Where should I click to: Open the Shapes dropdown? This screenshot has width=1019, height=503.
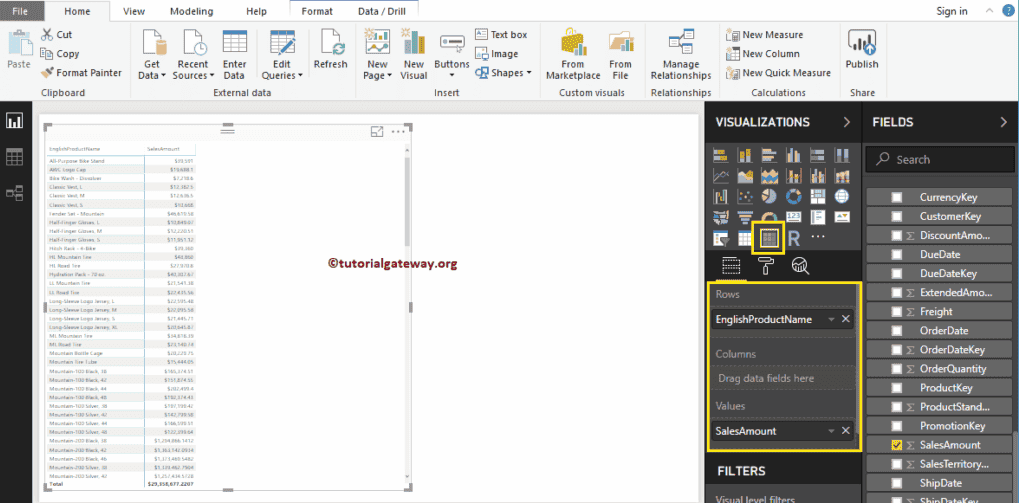click(x=504, y=73)
